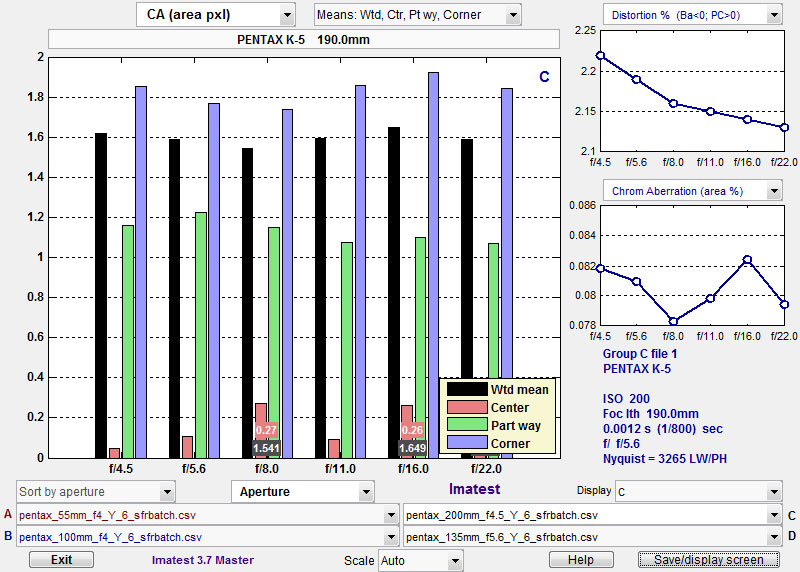Click the 0.0012 s (1/800) sec text

pyautogui.click(x=663, y=429)
